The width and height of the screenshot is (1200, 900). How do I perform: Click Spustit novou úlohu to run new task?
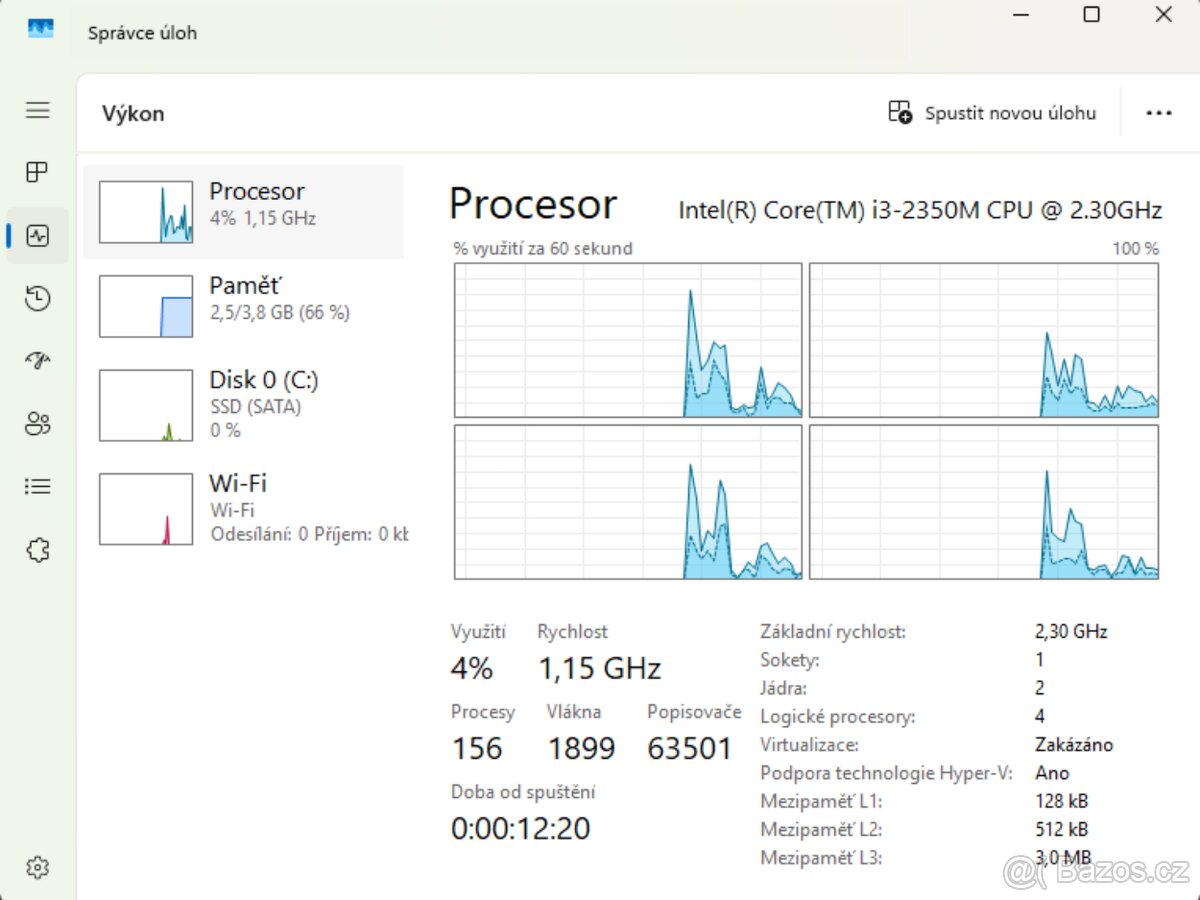click(x=994, y=112)
